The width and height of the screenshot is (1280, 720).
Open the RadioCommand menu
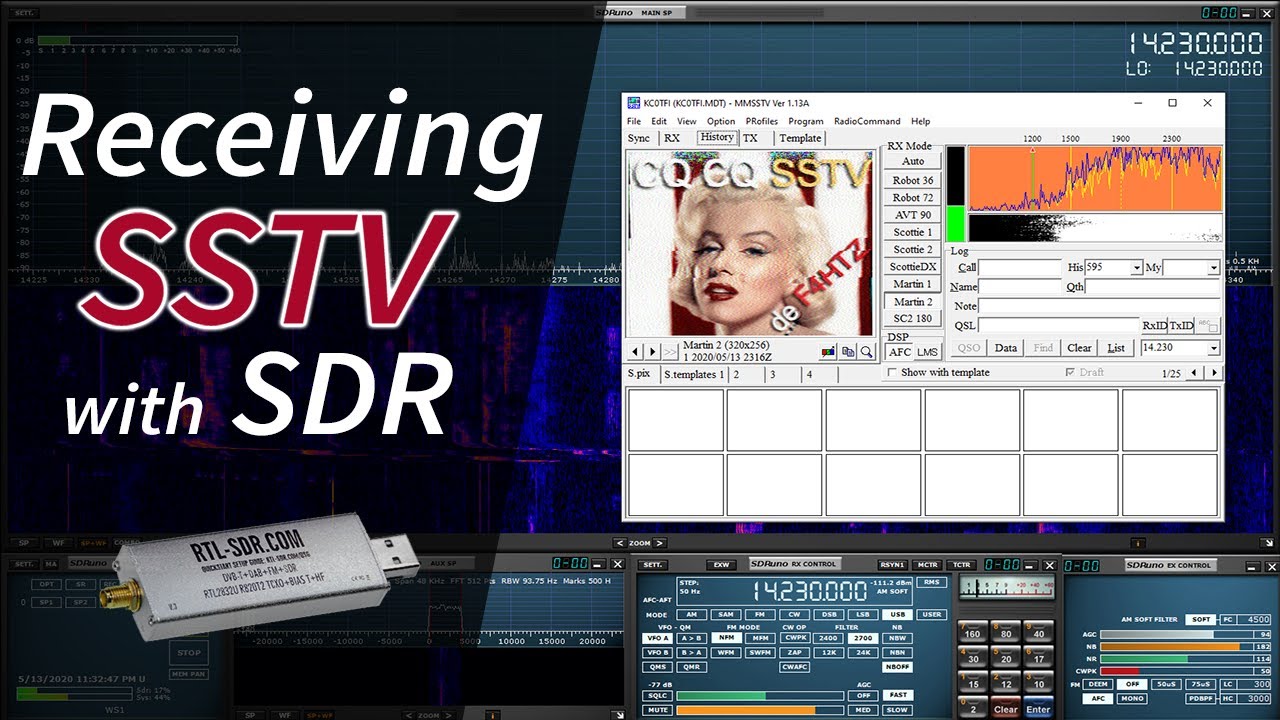(x=867, y=121)
